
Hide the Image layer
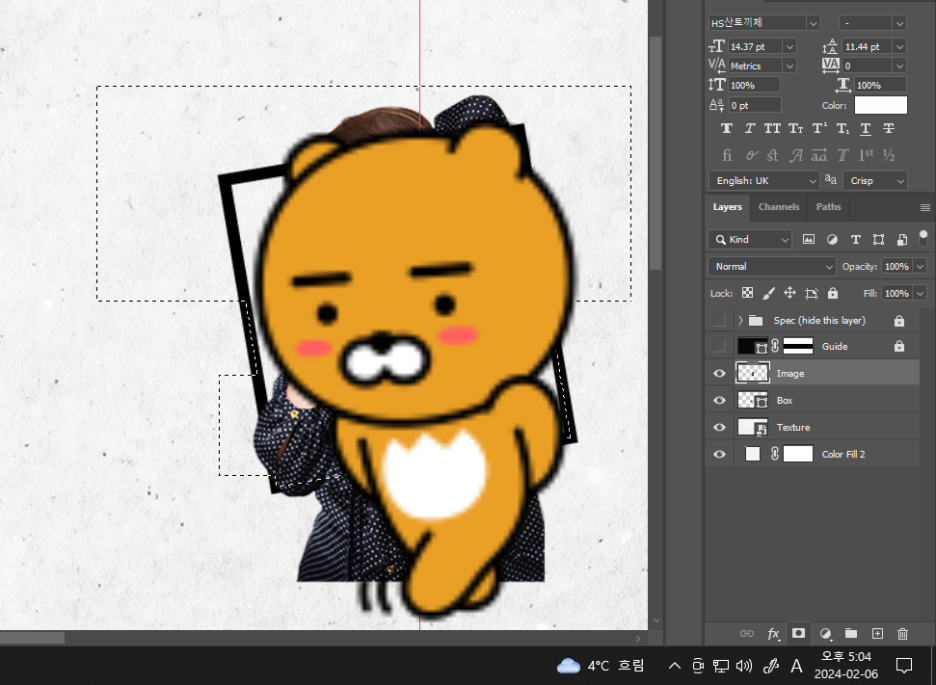(719, 374)
